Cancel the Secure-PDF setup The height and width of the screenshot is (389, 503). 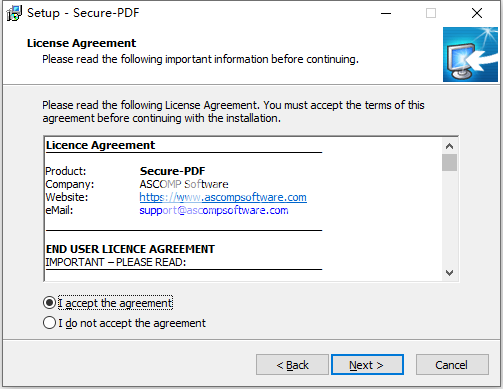452,365
